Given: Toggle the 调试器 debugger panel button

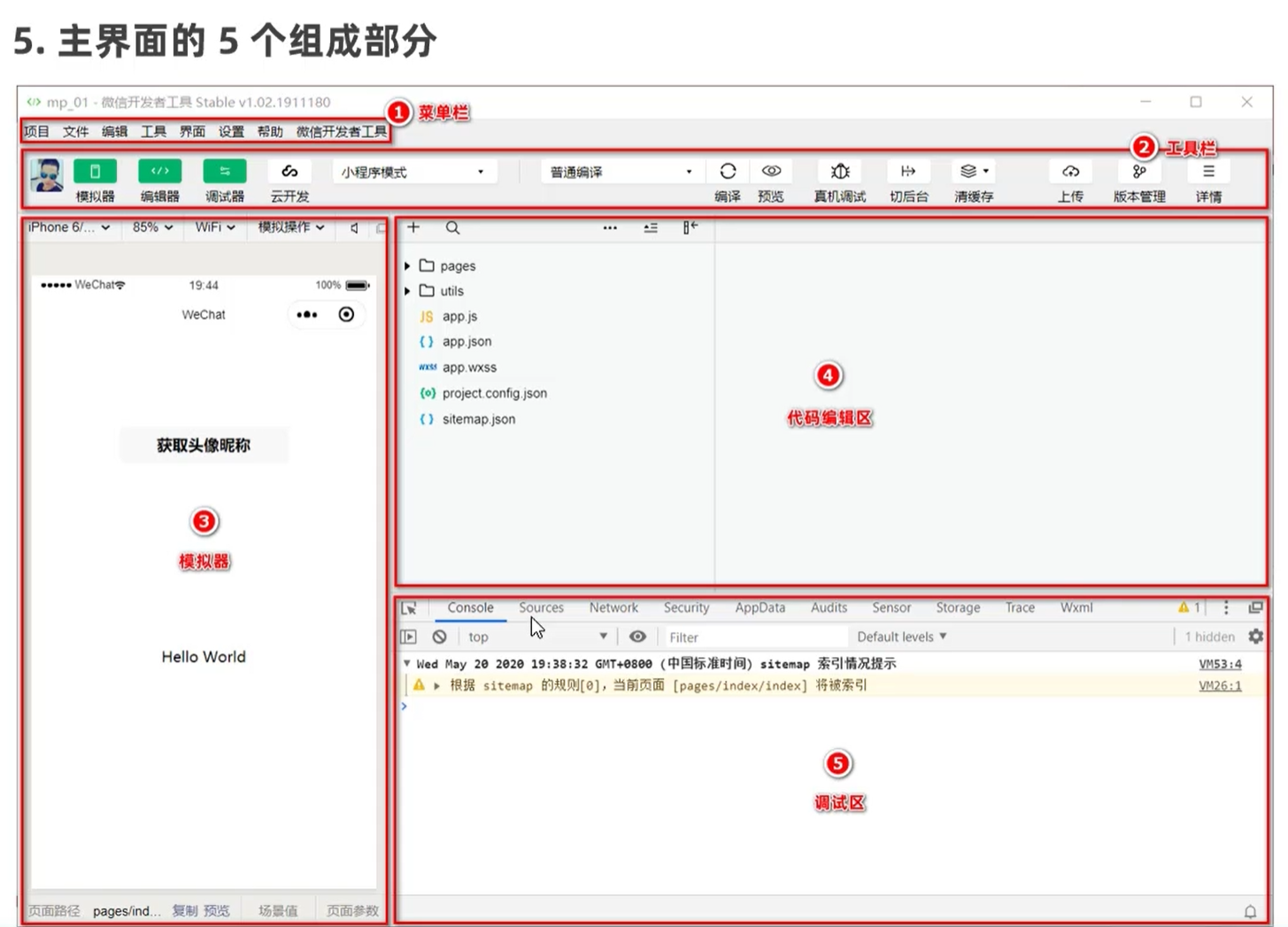Looking at the screenshot, I should pos(224,172).
